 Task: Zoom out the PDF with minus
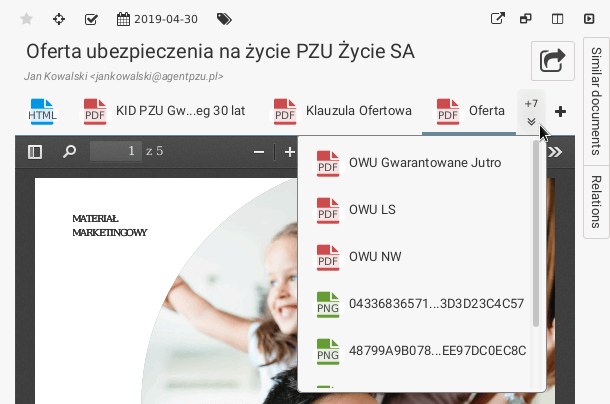[259, 152]
